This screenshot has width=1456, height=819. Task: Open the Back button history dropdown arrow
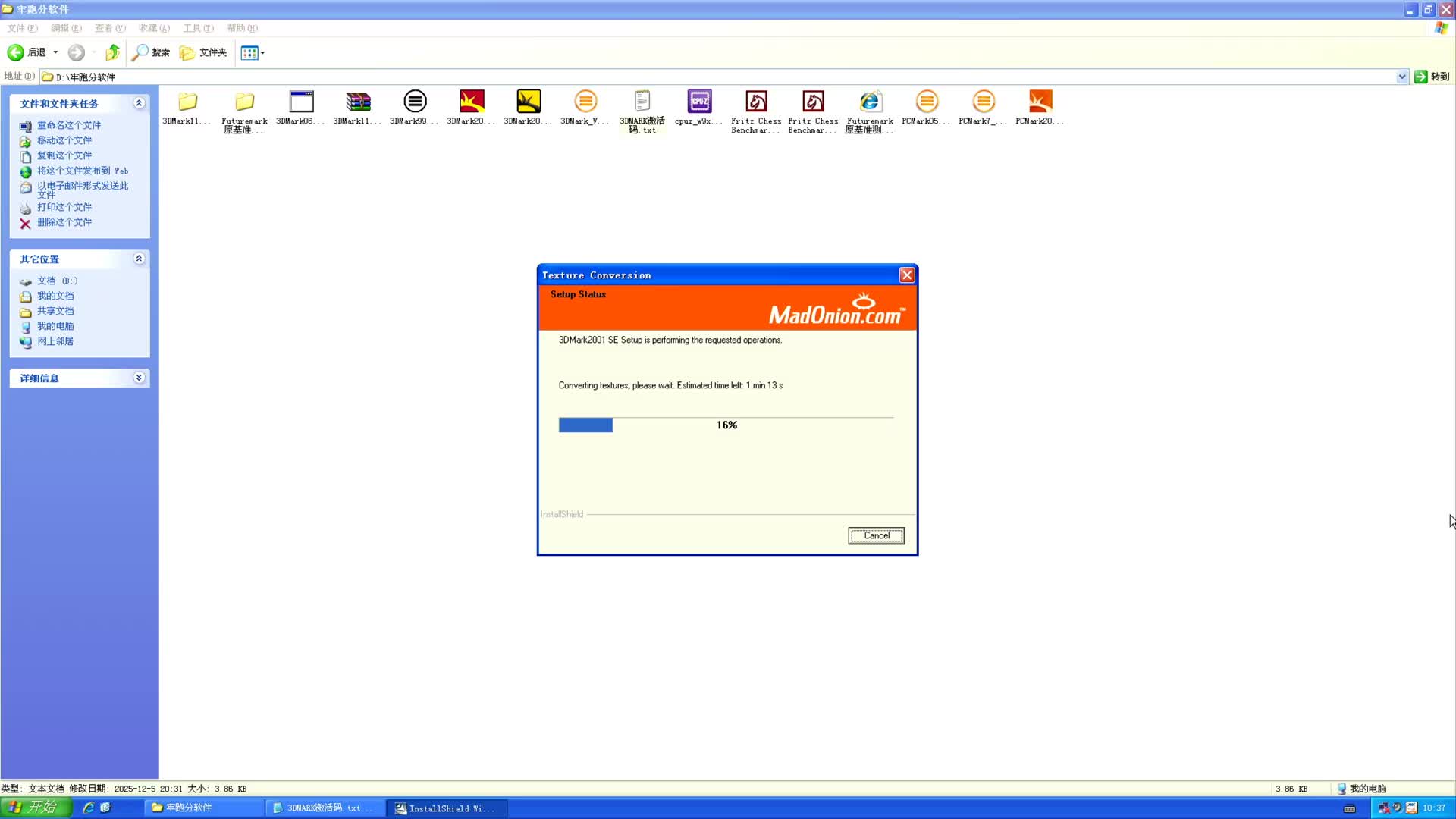[55, 52]
